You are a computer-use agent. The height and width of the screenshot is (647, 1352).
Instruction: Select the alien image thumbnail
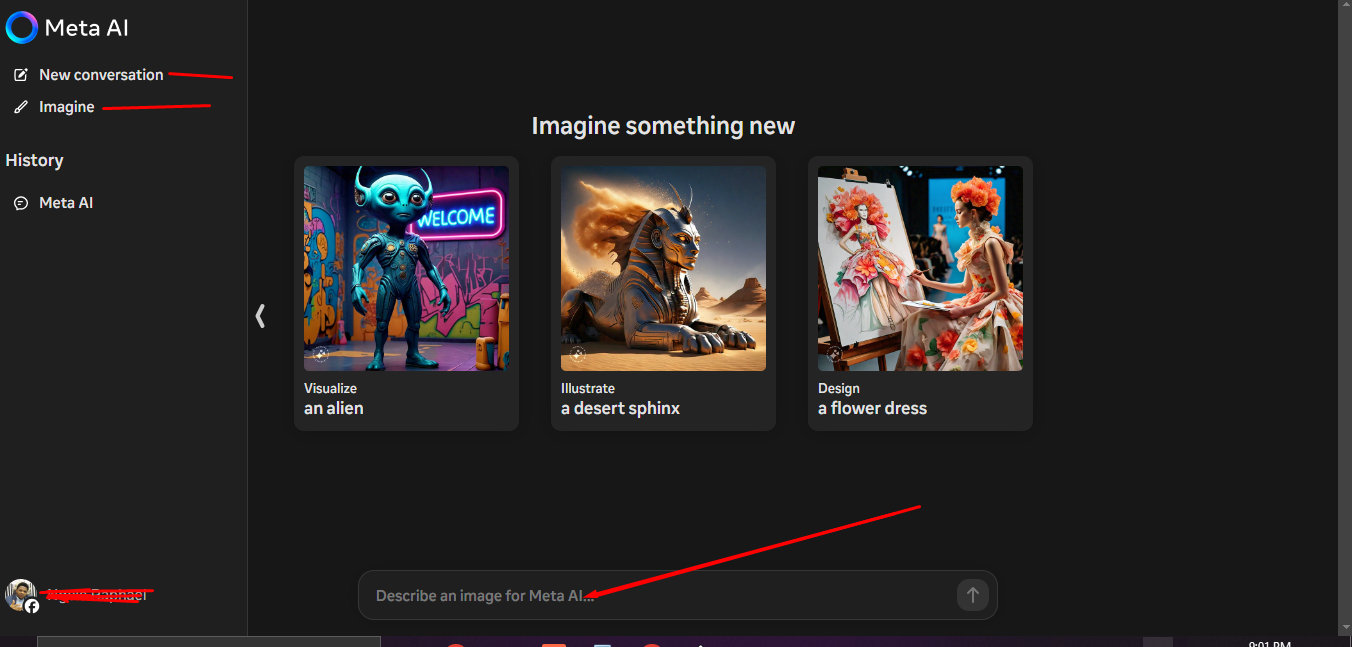[x=406, y=268]
